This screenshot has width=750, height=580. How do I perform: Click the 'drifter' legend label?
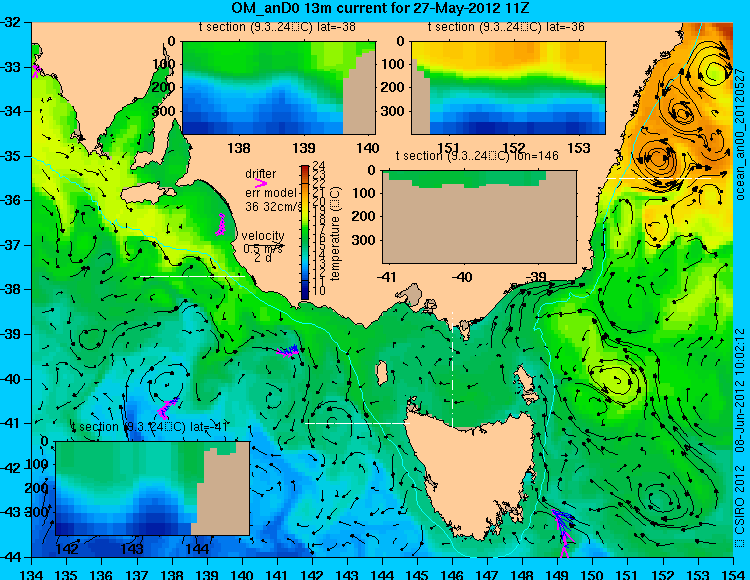pos(261,174)
